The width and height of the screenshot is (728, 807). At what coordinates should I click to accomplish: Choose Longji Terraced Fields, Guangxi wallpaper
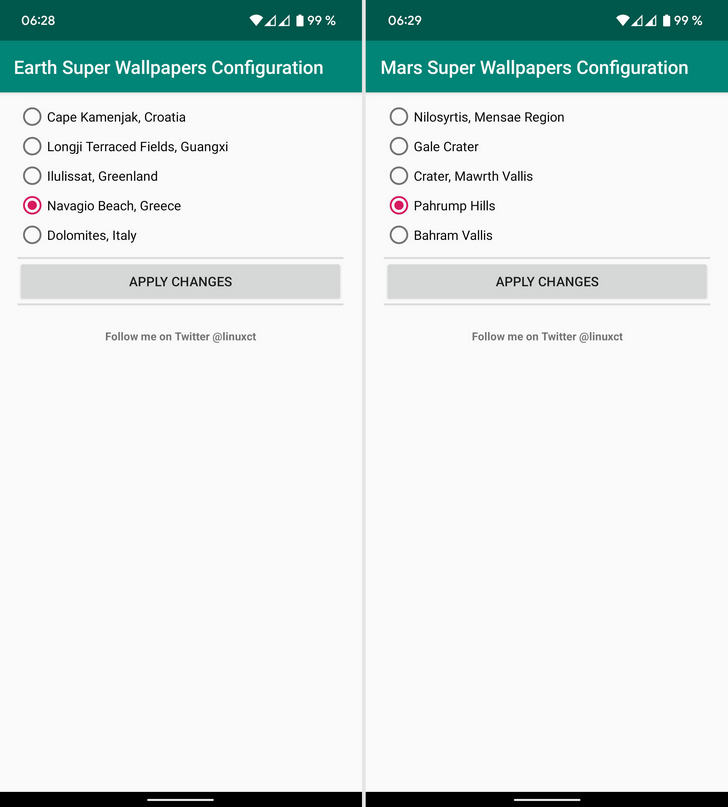126,147
